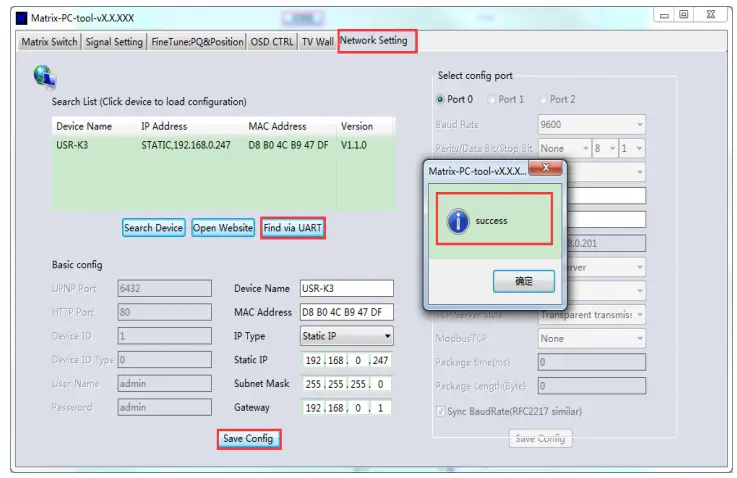The image size is (737, 478).
Task: Click the User Name admin field
Action: pos(165,384)
